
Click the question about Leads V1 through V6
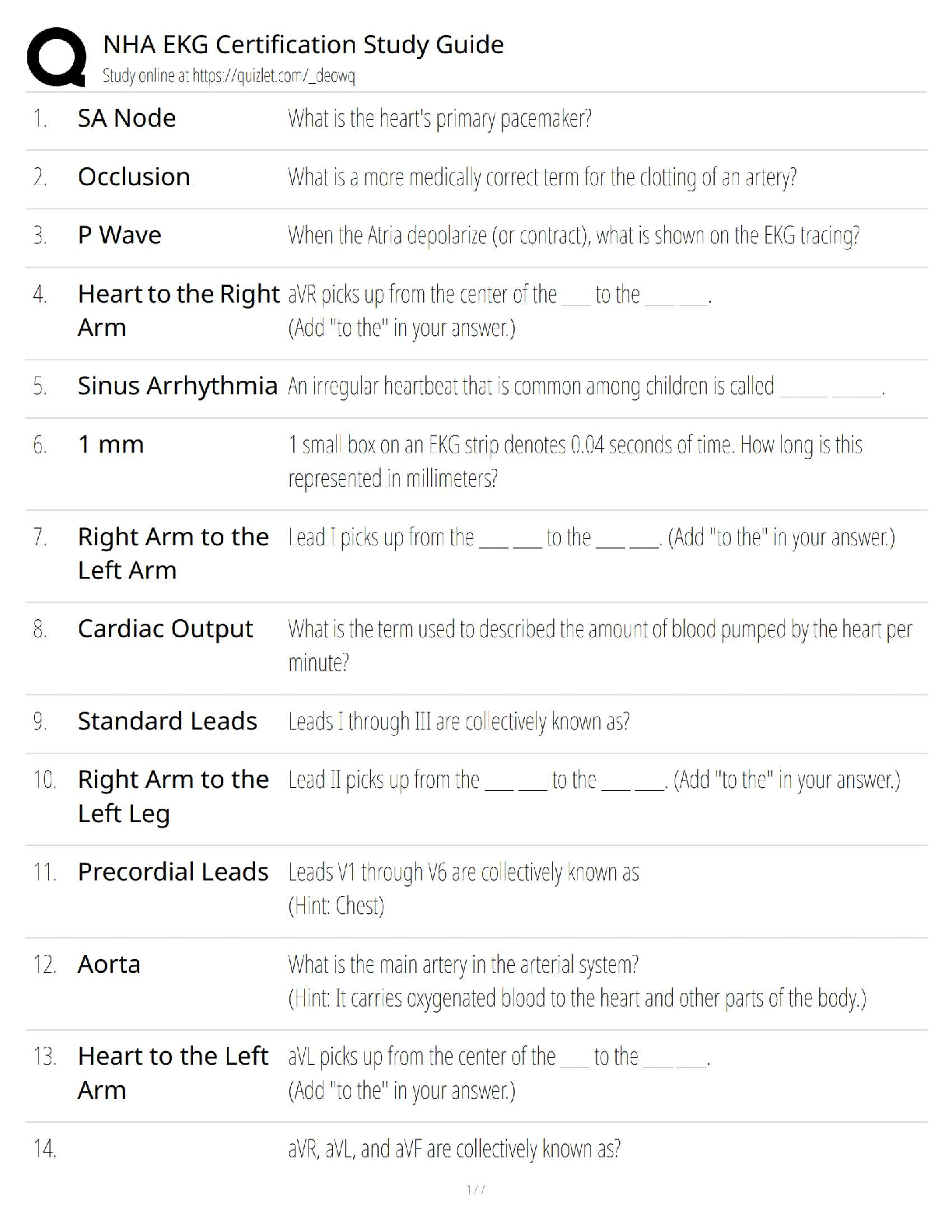click(x=464, y=873)
